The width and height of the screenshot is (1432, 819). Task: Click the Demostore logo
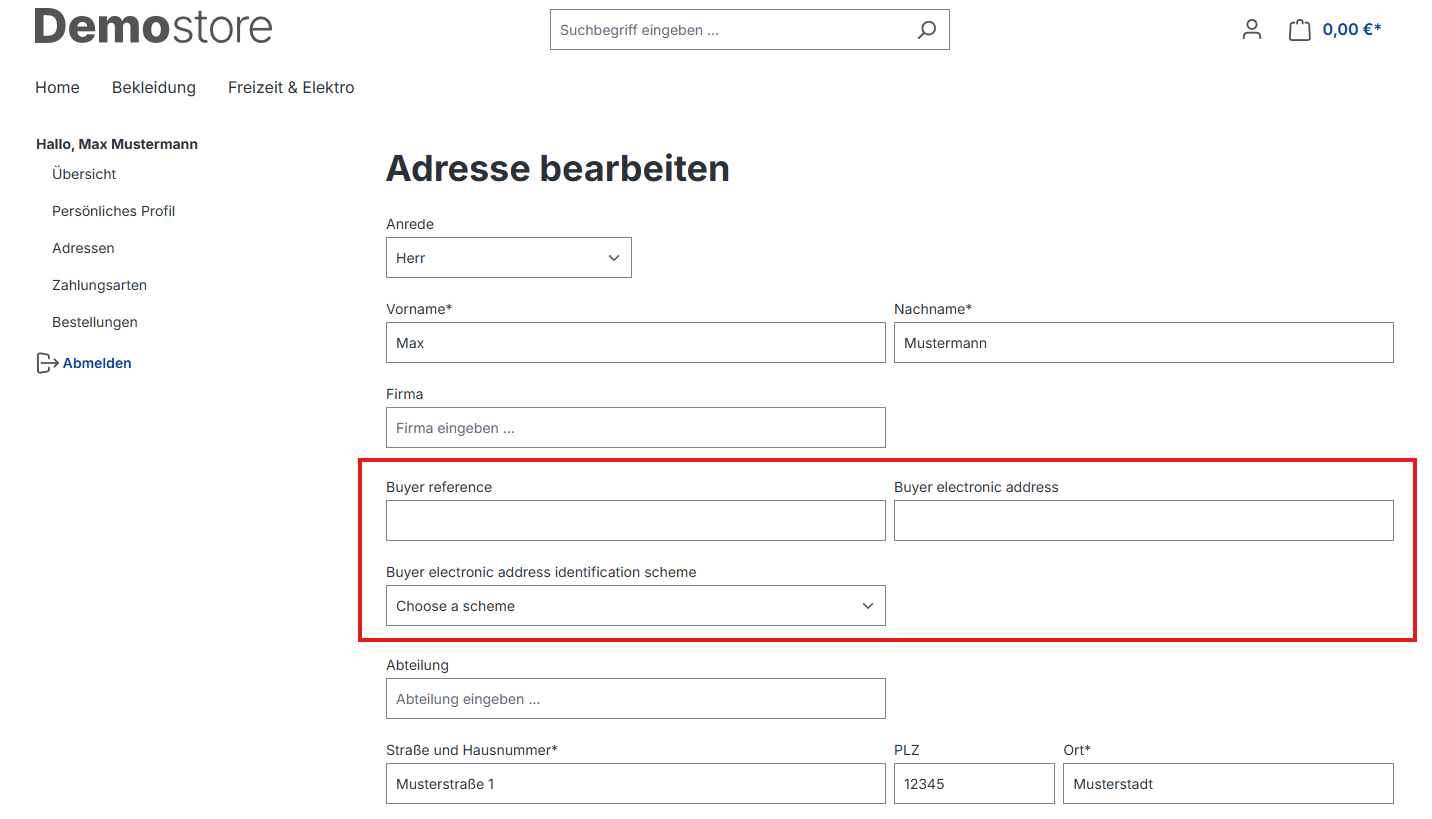pos(153,27)
